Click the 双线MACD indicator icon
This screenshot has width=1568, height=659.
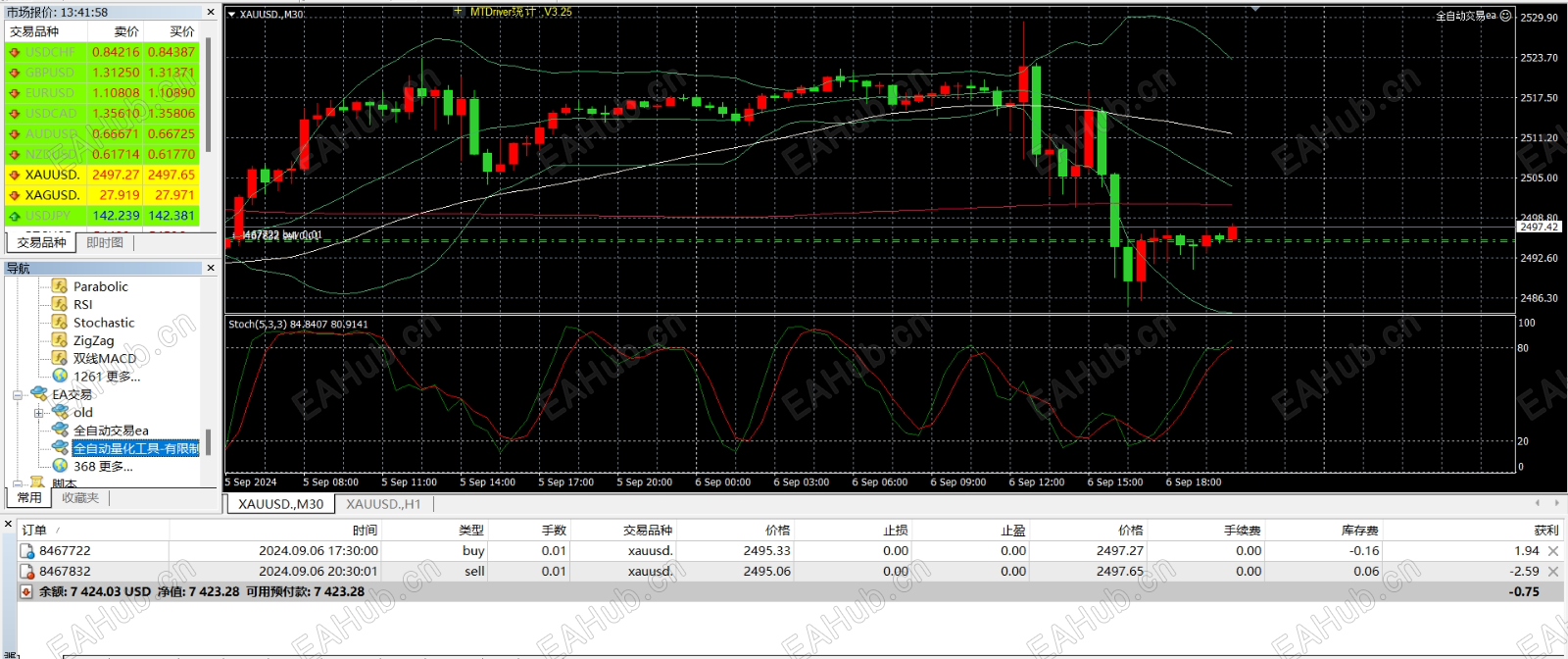[x=60, y=358]
